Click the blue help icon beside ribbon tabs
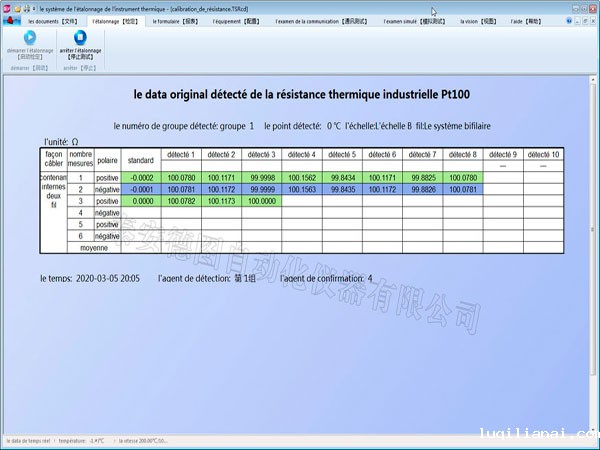Viewport: 600px width, 450px height. click(x=569, y=21)
